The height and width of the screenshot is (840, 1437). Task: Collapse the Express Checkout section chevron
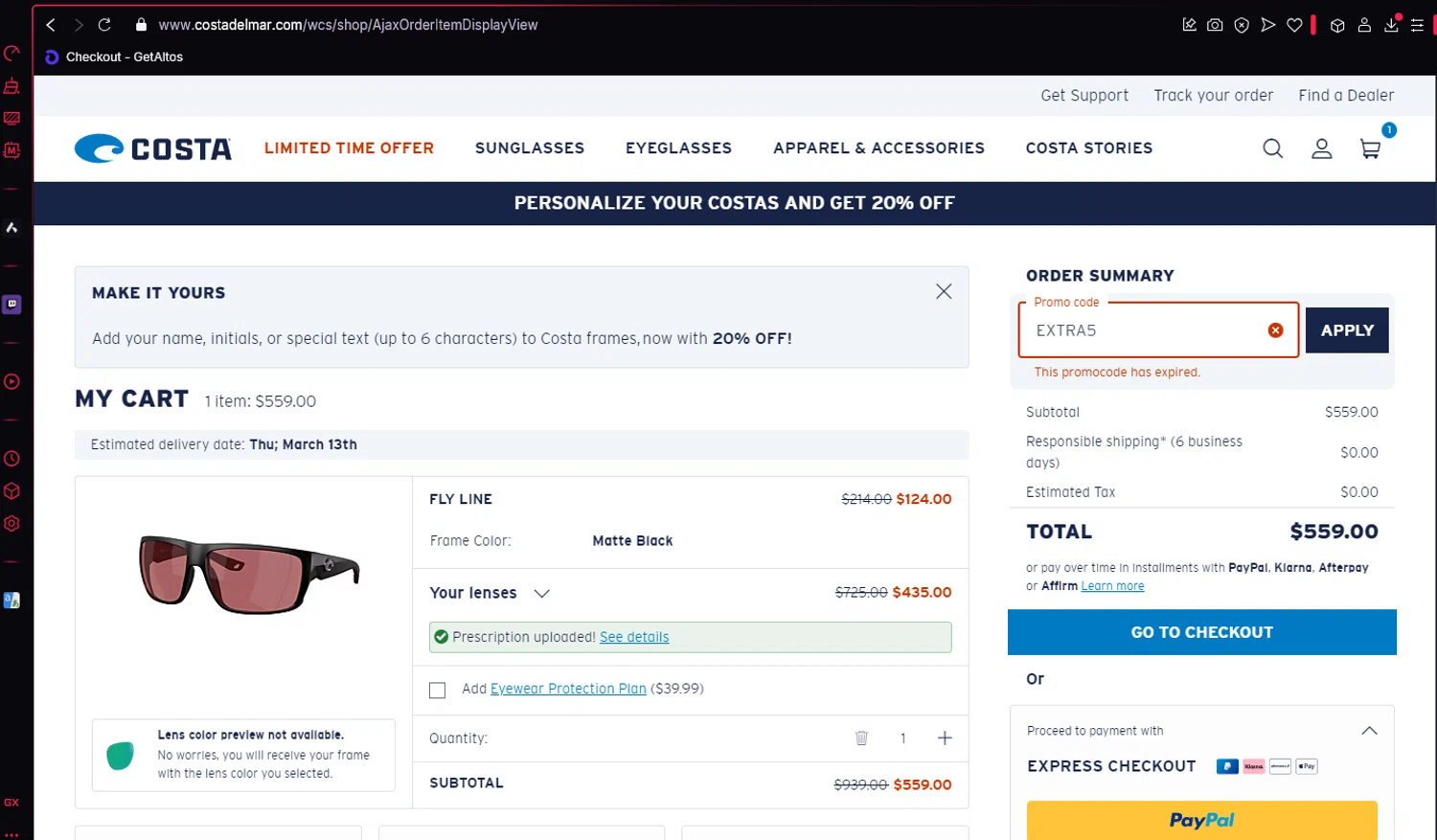tap(1370, 731)
